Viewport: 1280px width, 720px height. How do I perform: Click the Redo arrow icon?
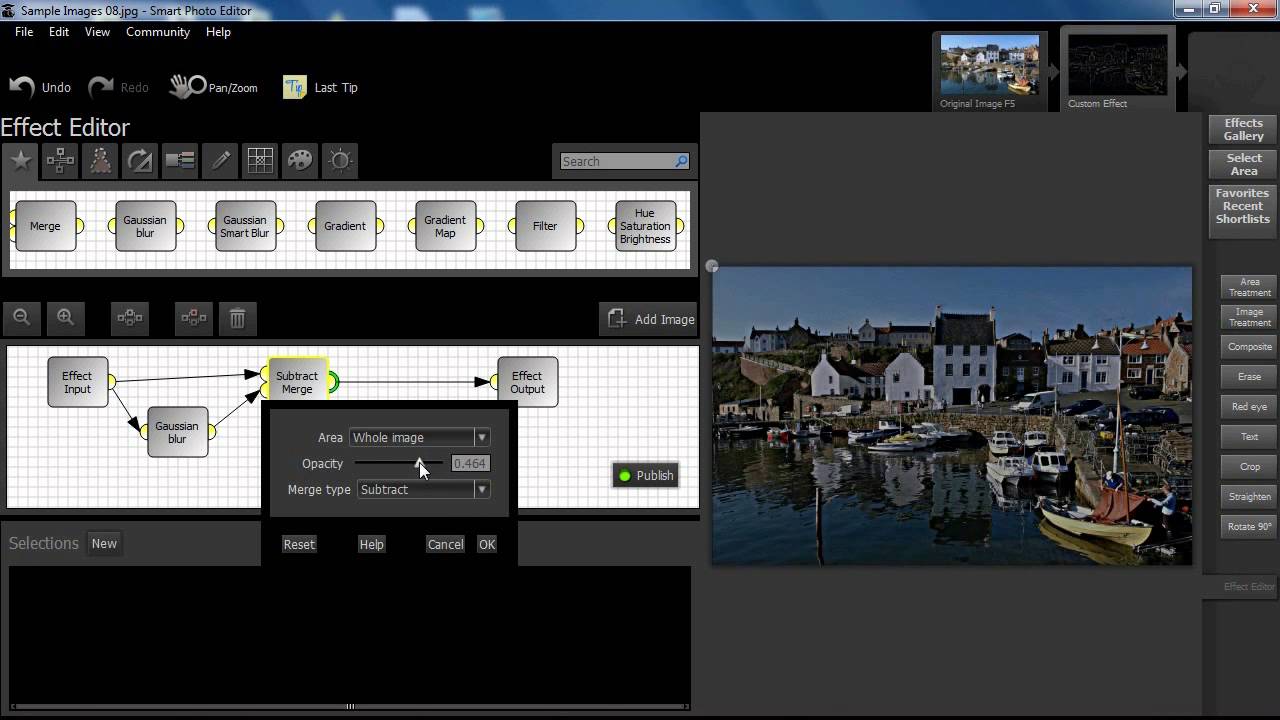click(101, 87)
